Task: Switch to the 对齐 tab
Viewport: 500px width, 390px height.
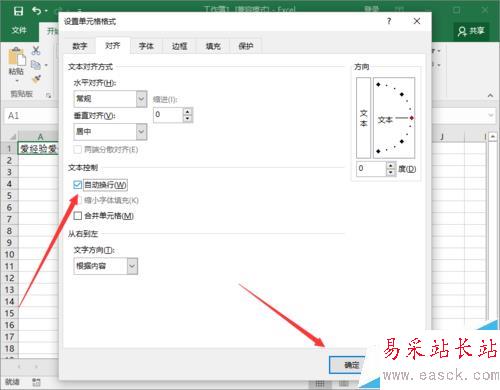Action: click(x=112, y=46)
